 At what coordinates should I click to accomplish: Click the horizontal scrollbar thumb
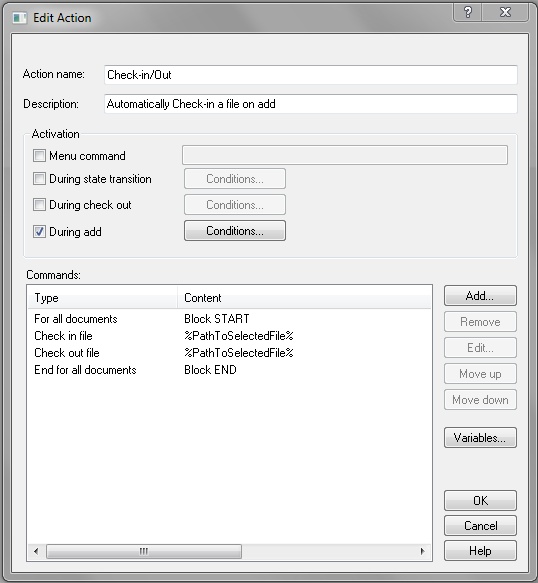pos(144,551)
